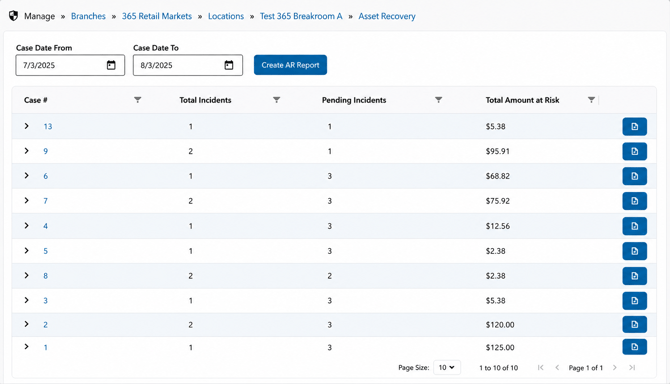Open the Page Size dropdown
670x384 pixels.
(x=447, y=367)
